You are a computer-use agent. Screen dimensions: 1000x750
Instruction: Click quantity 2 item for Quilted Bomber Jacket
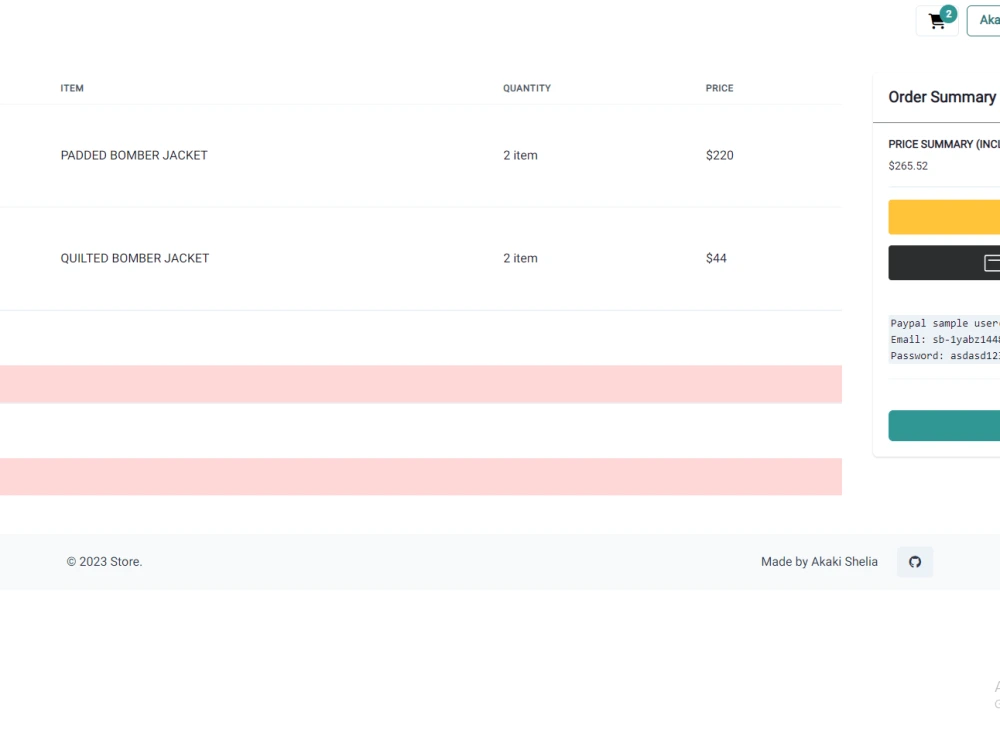coord(520,258)
